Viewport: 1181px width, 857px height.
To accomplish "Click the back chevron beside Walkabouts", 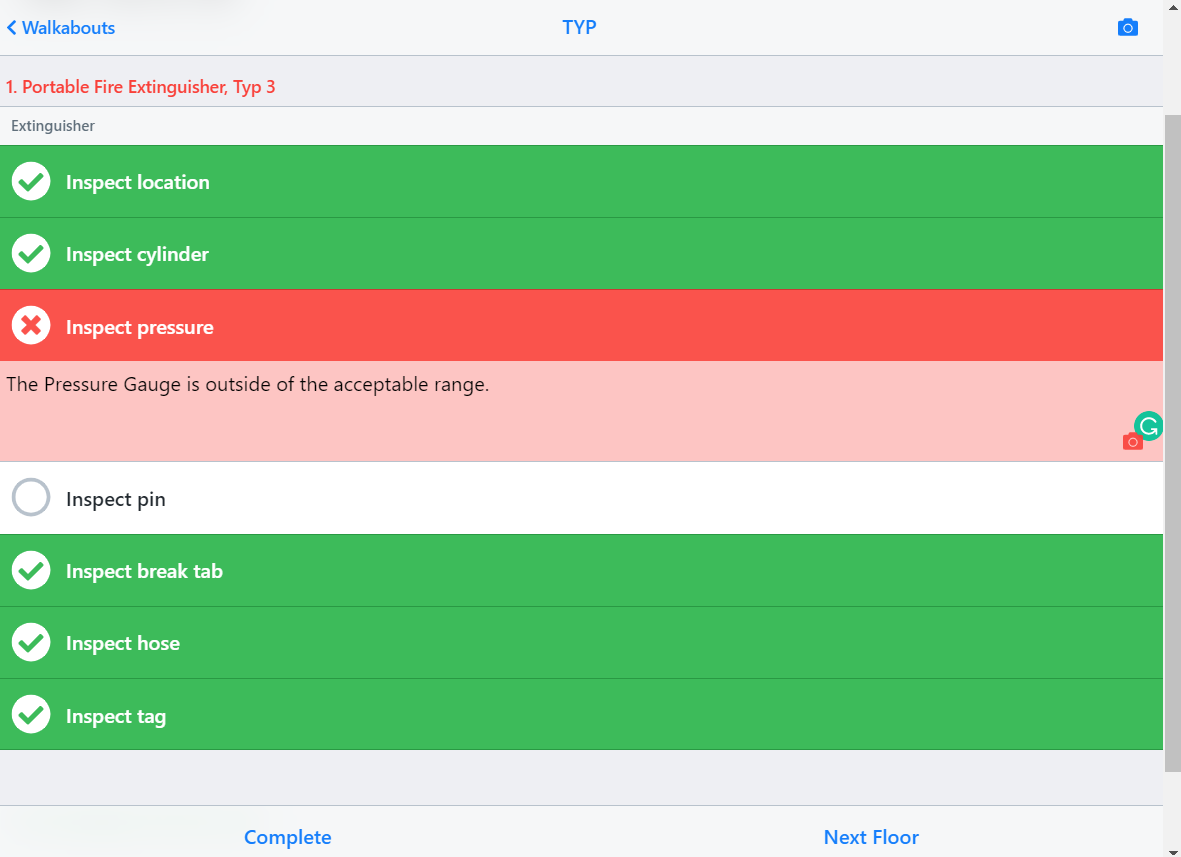I will (x=11, y=27).
